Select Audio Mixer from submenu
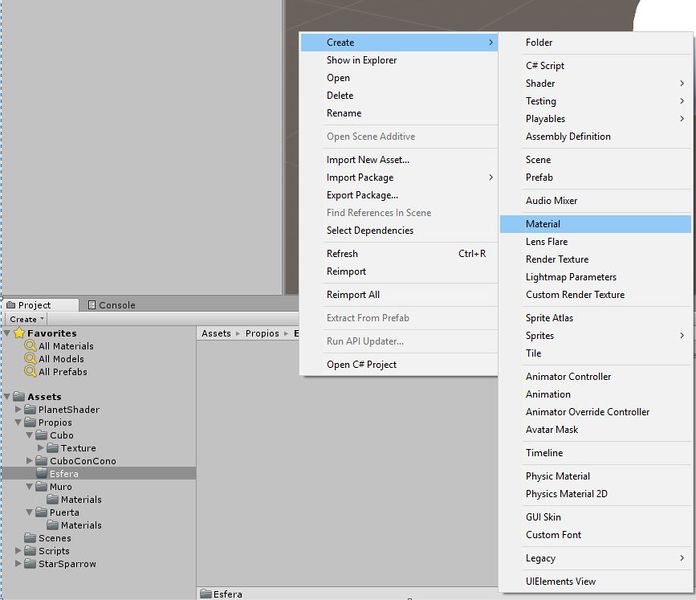The width and height of the screenshot is (696, 600). coord(595,201)
